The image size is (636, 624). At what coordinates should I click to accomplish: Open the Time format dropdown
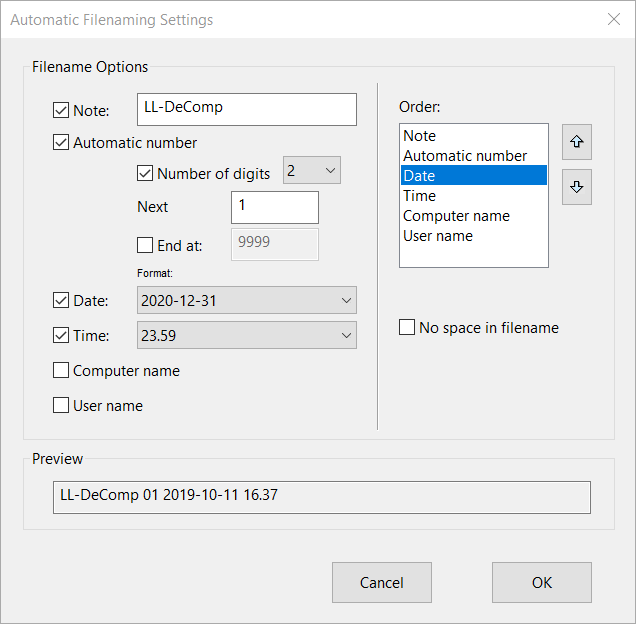tap(246, 336)
